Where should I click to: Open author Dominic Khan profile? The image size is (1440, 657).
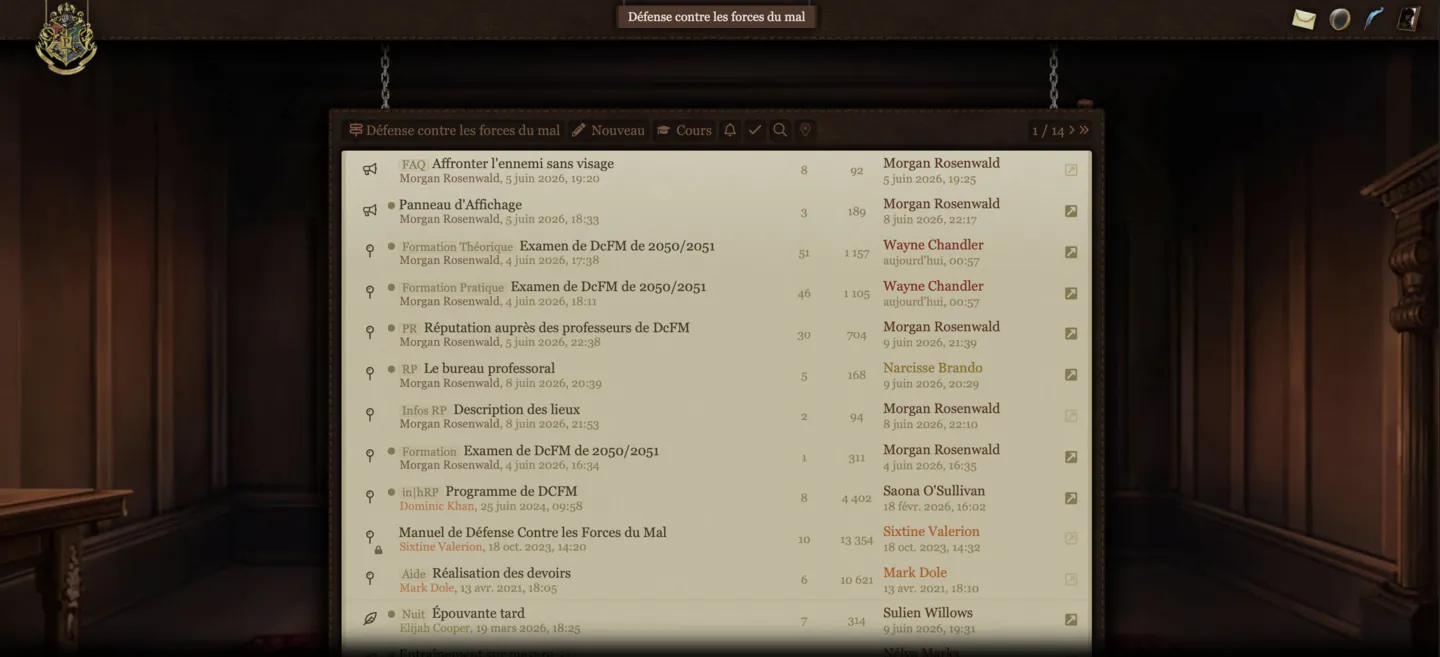point(437,506)
